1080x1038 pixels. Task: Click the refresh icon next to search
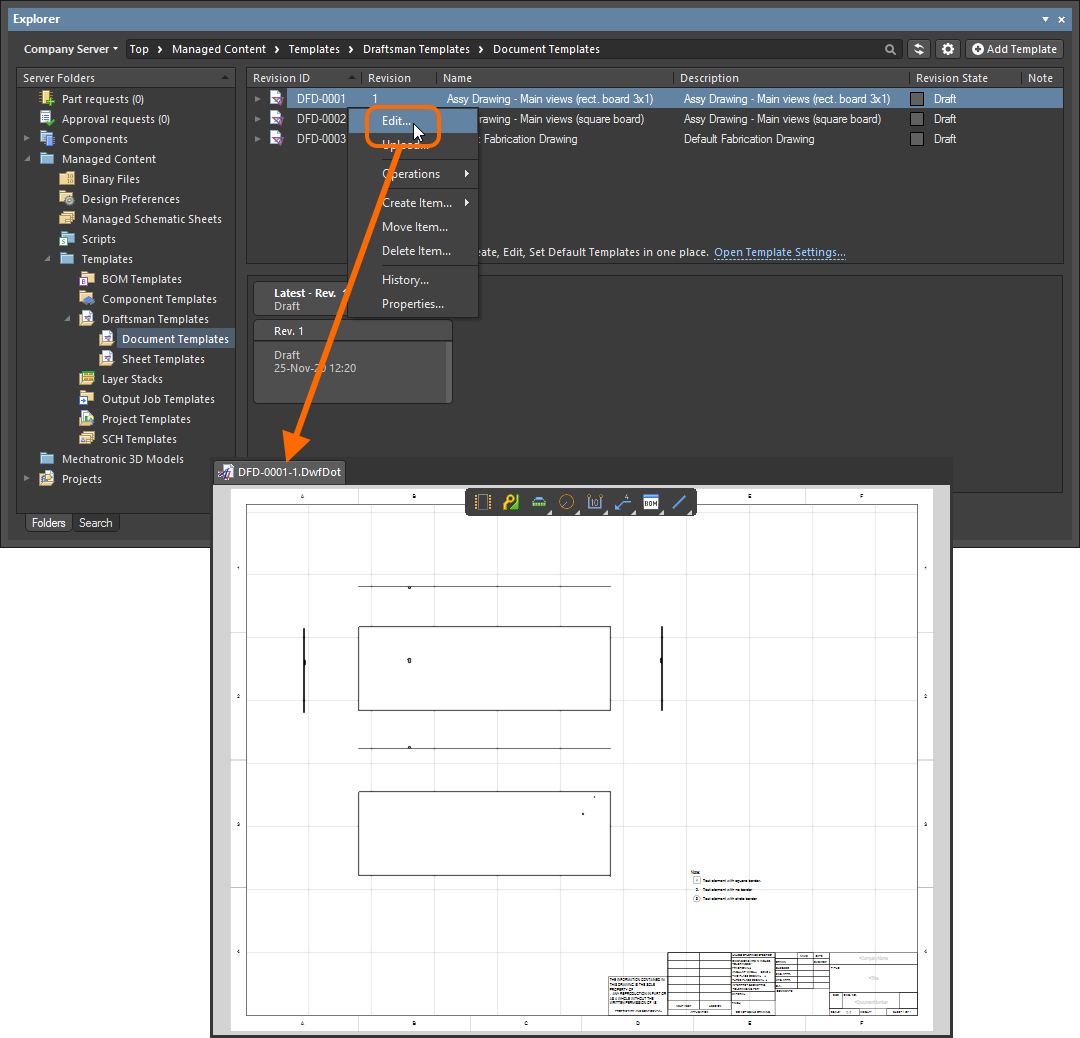(919, 49)
